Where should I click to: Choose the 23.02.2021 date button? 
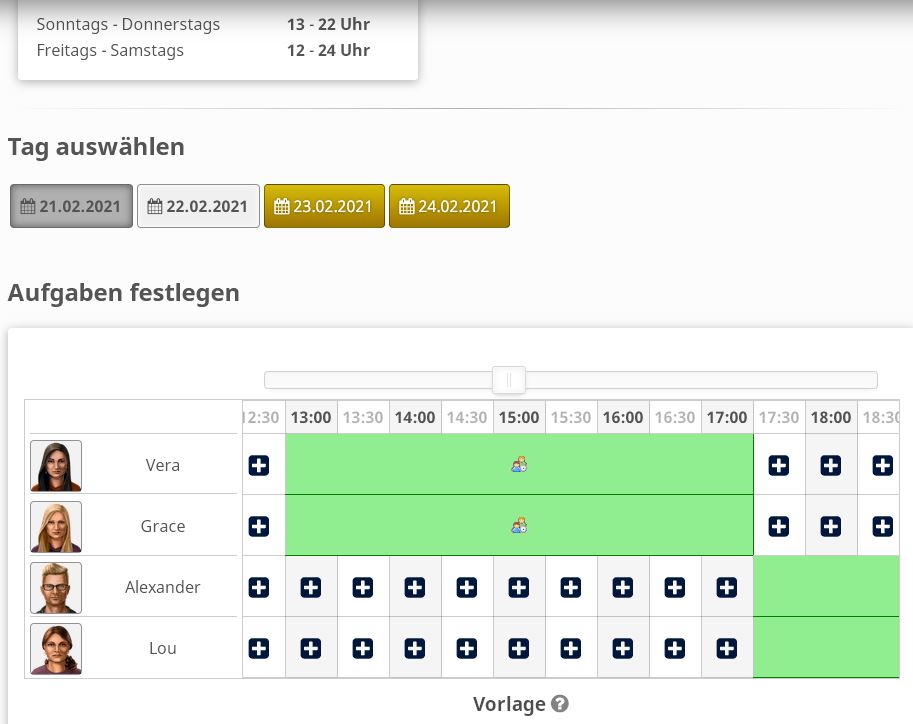(324, 206)
